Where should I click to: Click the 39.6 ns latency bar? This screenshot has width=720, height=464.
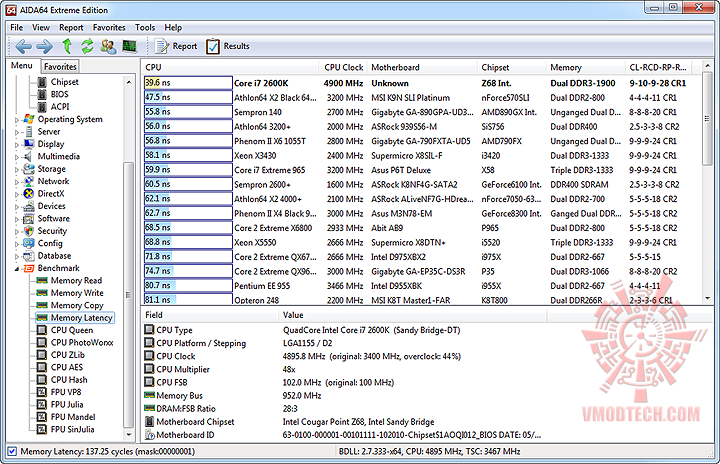click(x=188, y=83)
